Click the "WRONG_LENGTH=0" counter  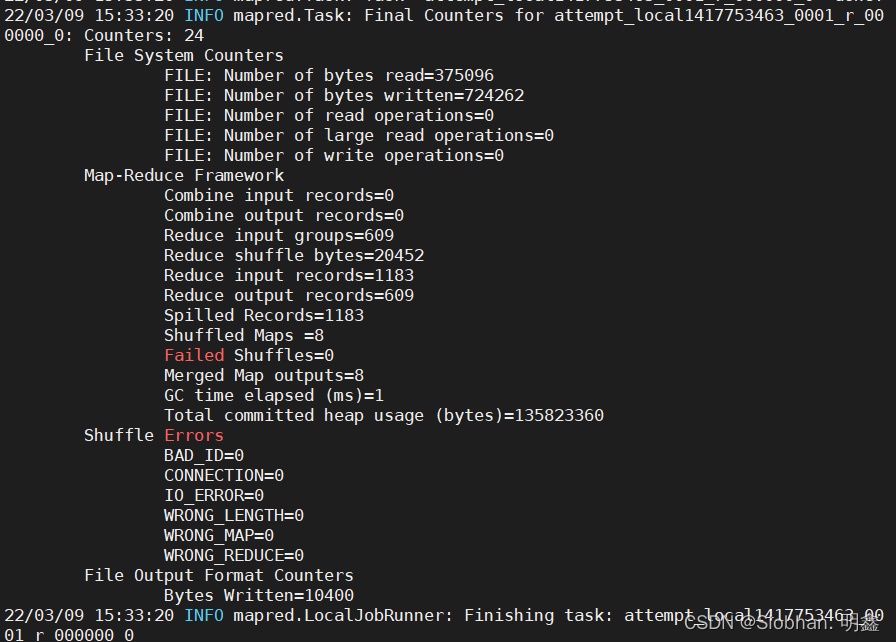click(x=233, y=515)
